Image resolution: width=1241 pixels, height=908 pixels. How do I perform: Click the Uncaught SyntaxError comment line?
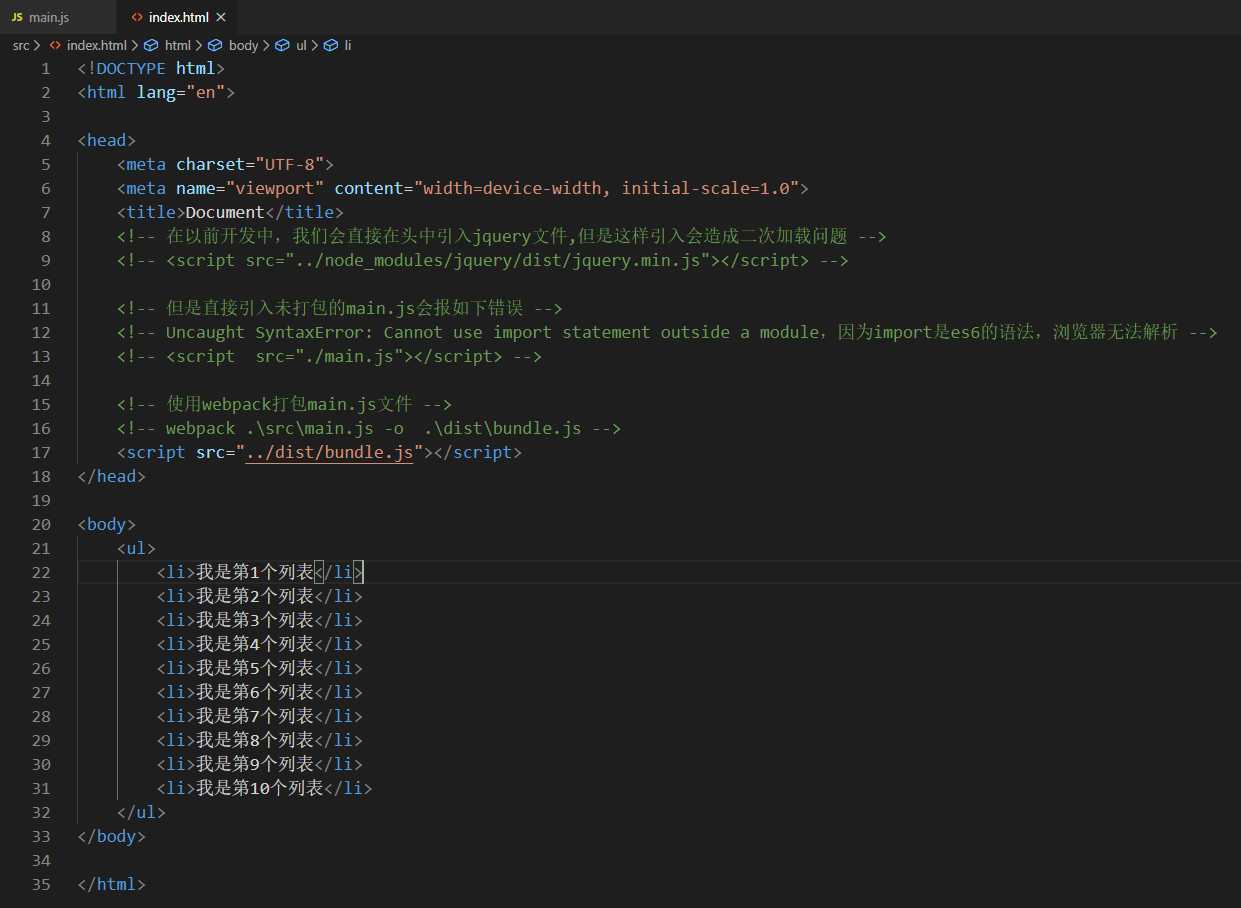point(666,332)
